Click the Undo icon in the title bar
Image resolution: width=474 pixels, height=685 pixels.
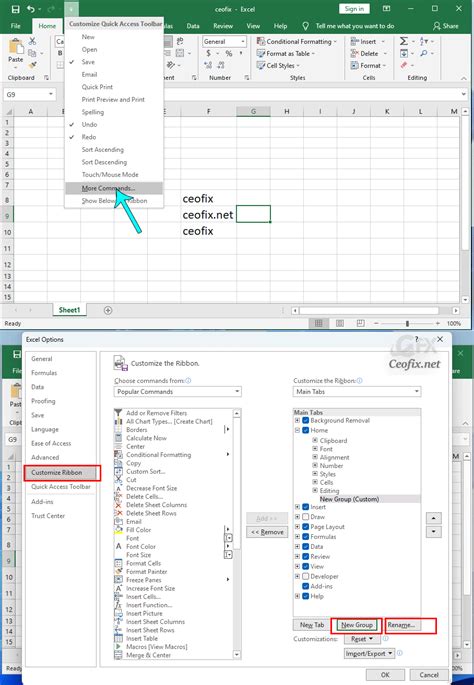coord(30,9)
